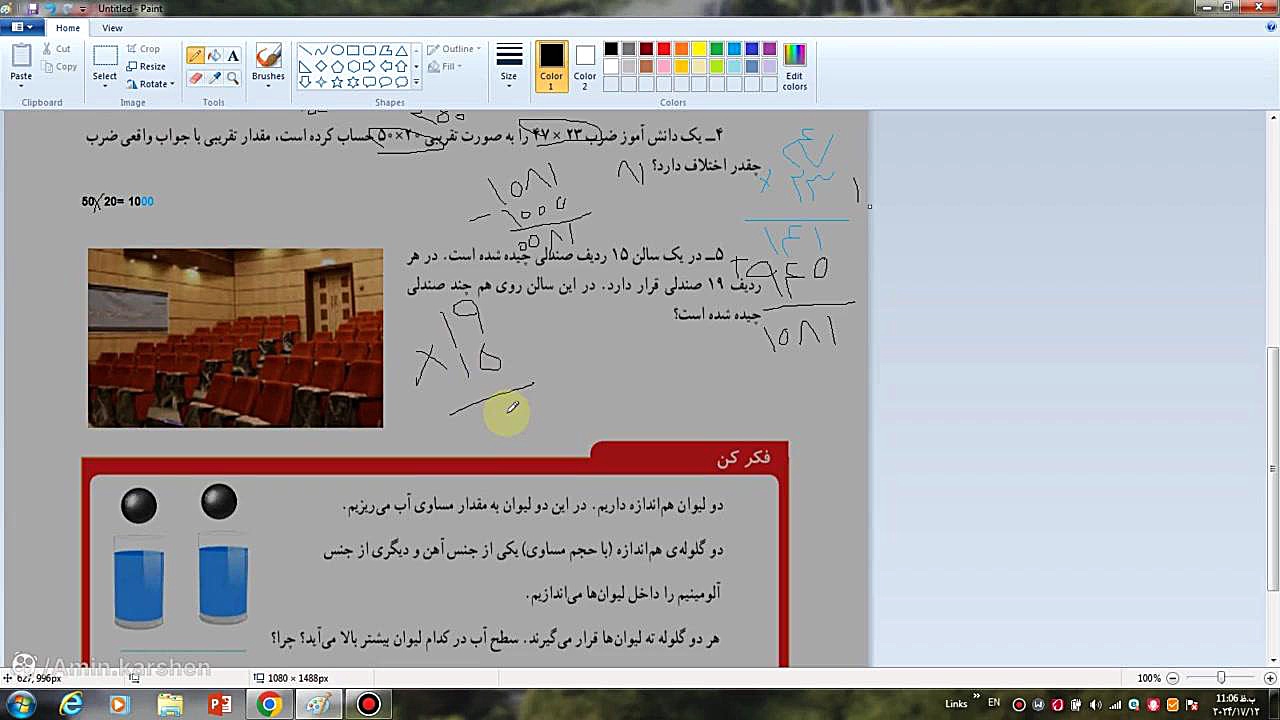Choose the Oval shape
The width and height of the screenshot is (1280, 720).
(x=337, y=50)
